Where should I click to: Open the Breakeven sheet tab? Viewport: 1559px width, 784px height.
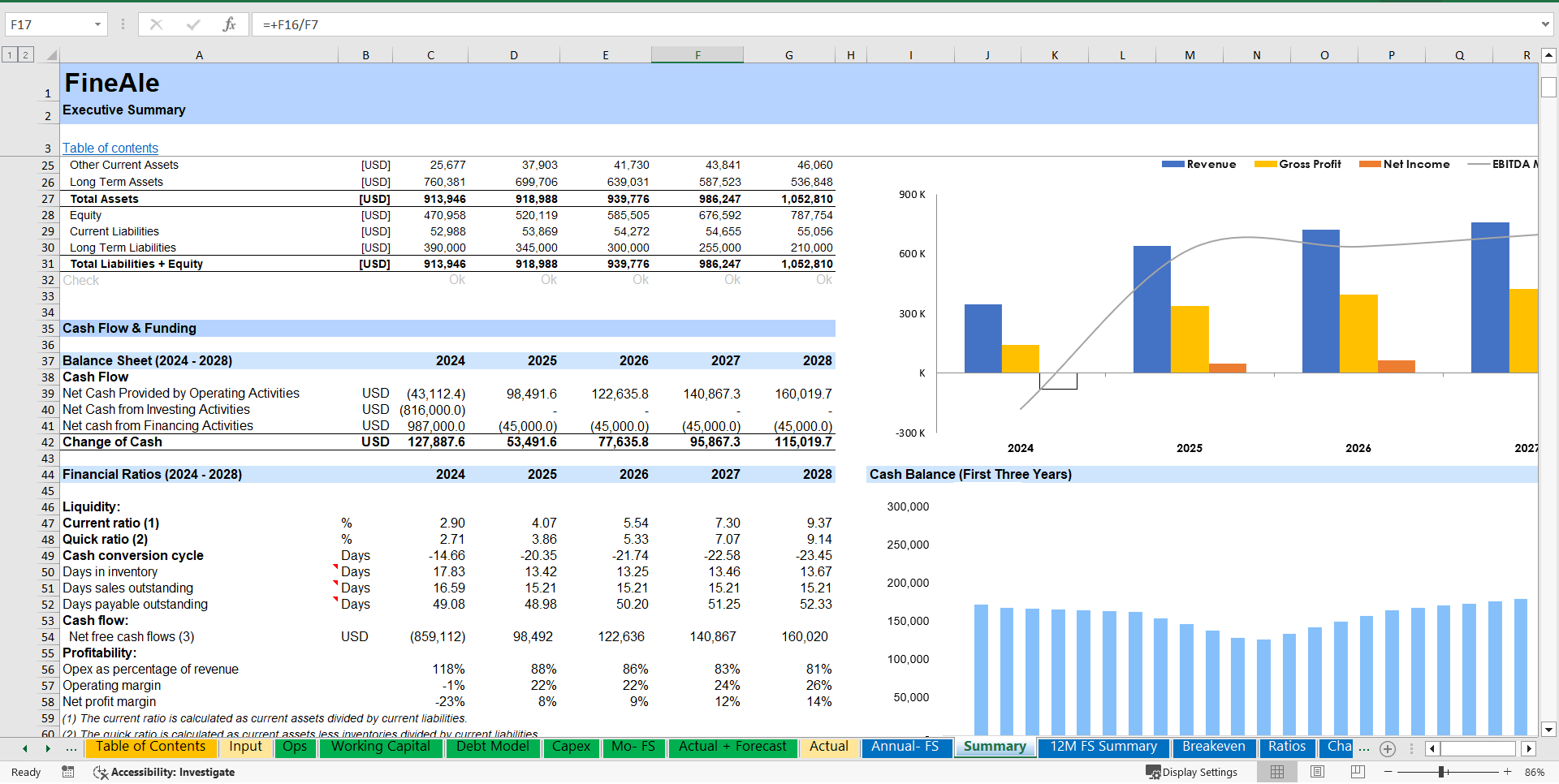click(1213, 747)
